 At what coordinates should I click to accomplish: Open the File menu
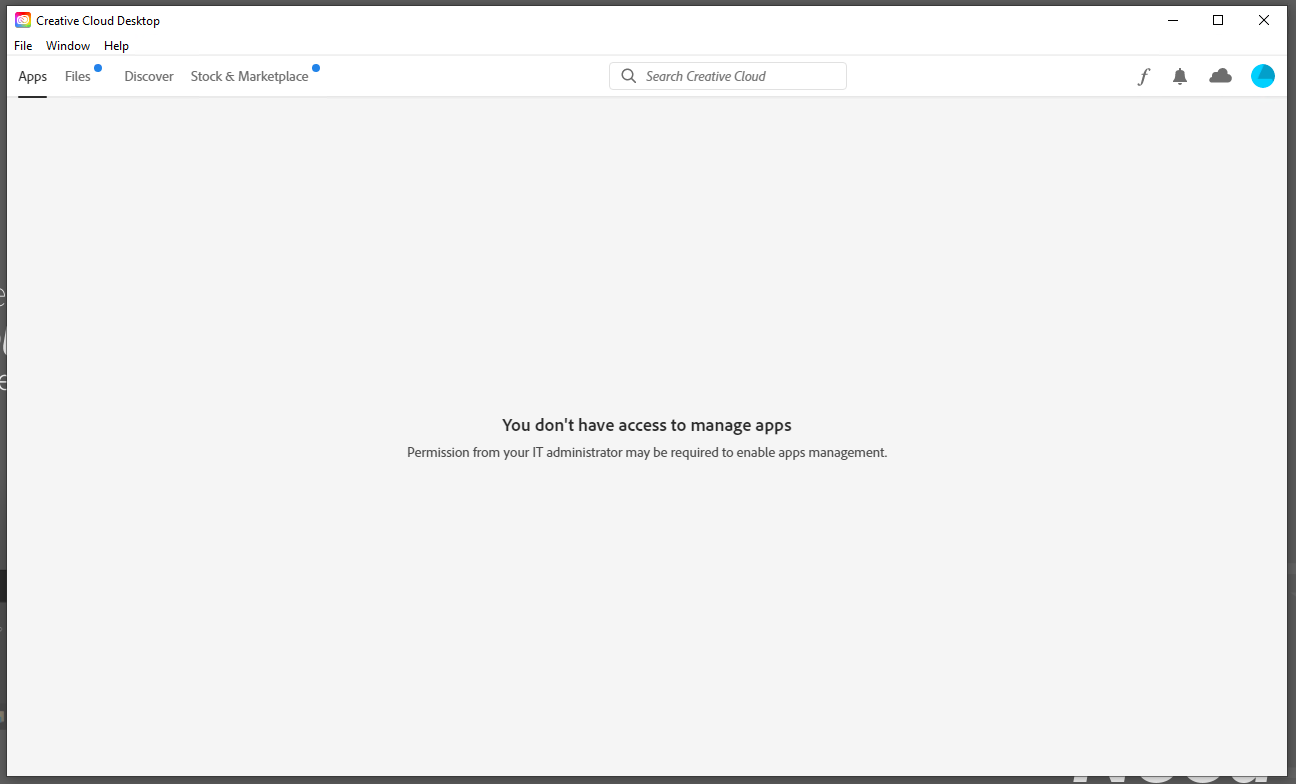tap(23, 46)
